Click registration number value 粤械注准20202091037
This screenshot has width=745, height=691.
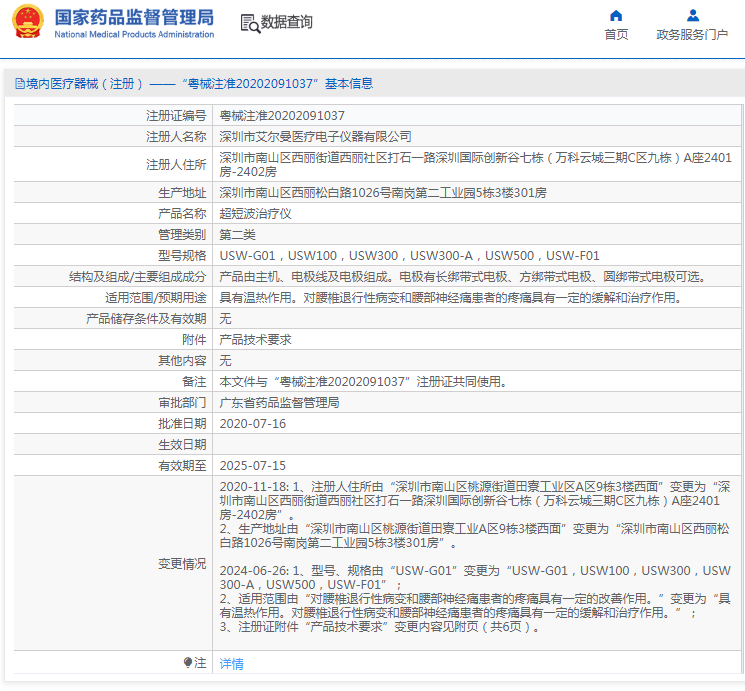[x=282, y=116]
